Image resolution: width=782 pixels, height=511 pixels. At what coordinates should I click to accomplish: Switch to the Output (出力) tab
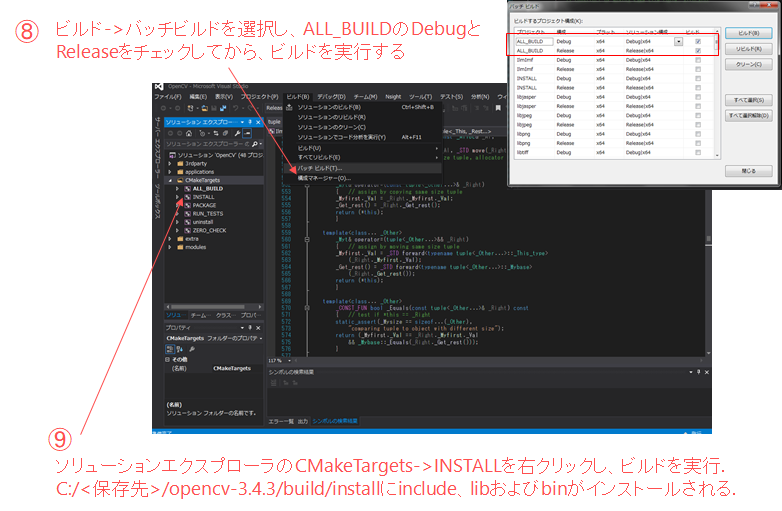tap(303, 421)
